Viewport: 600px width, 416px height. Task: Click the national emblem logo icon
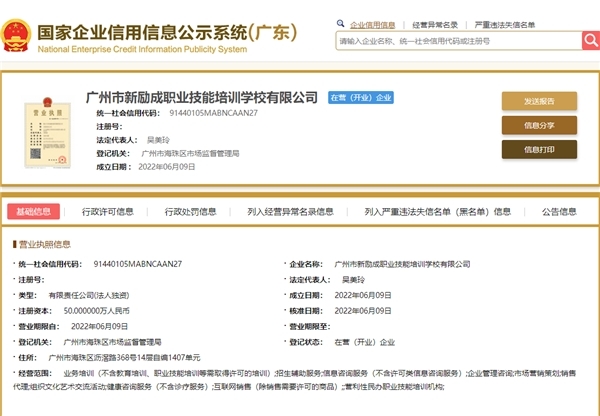16,36
